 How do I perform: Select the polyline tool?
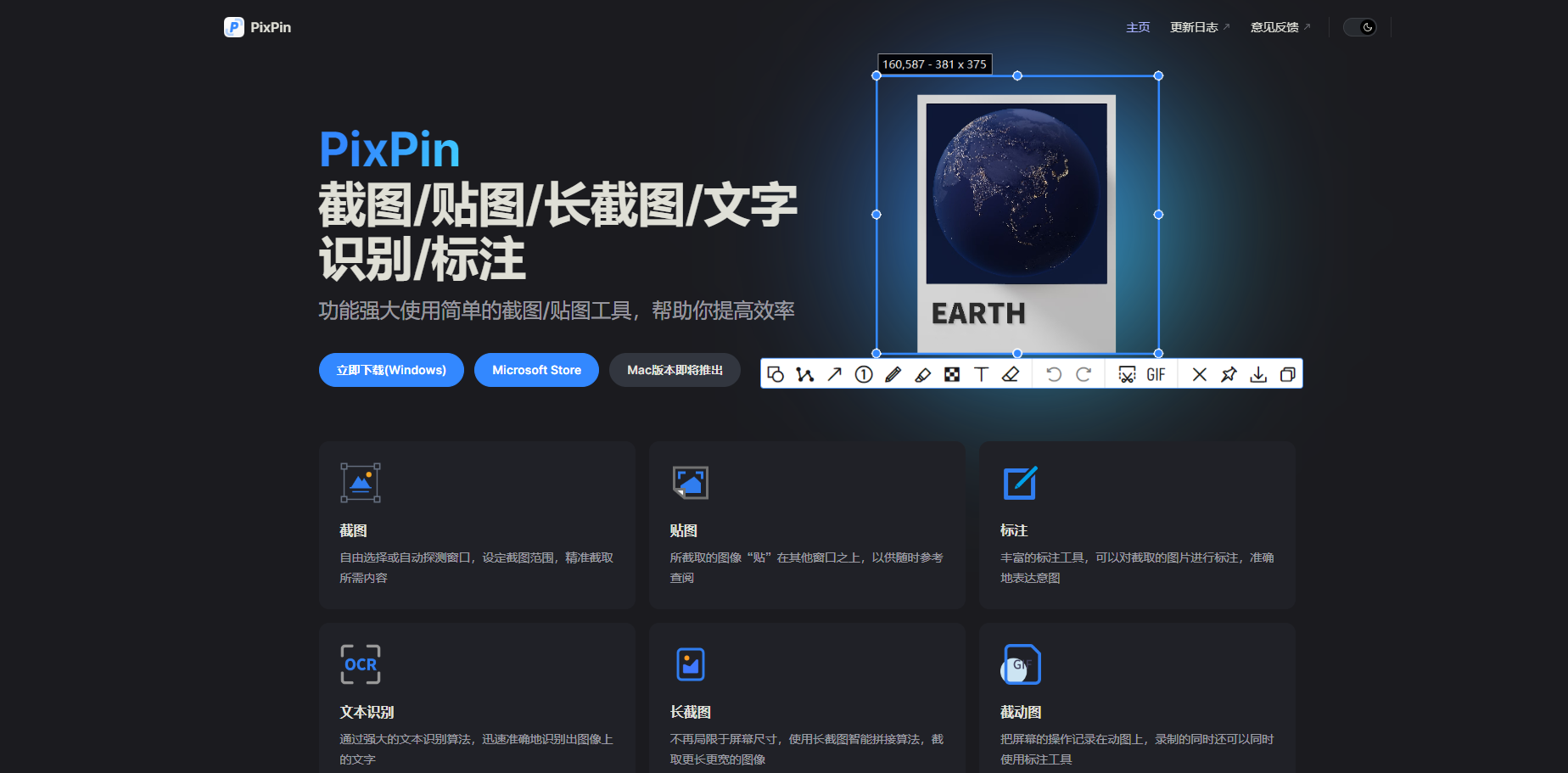click(804, 374)
